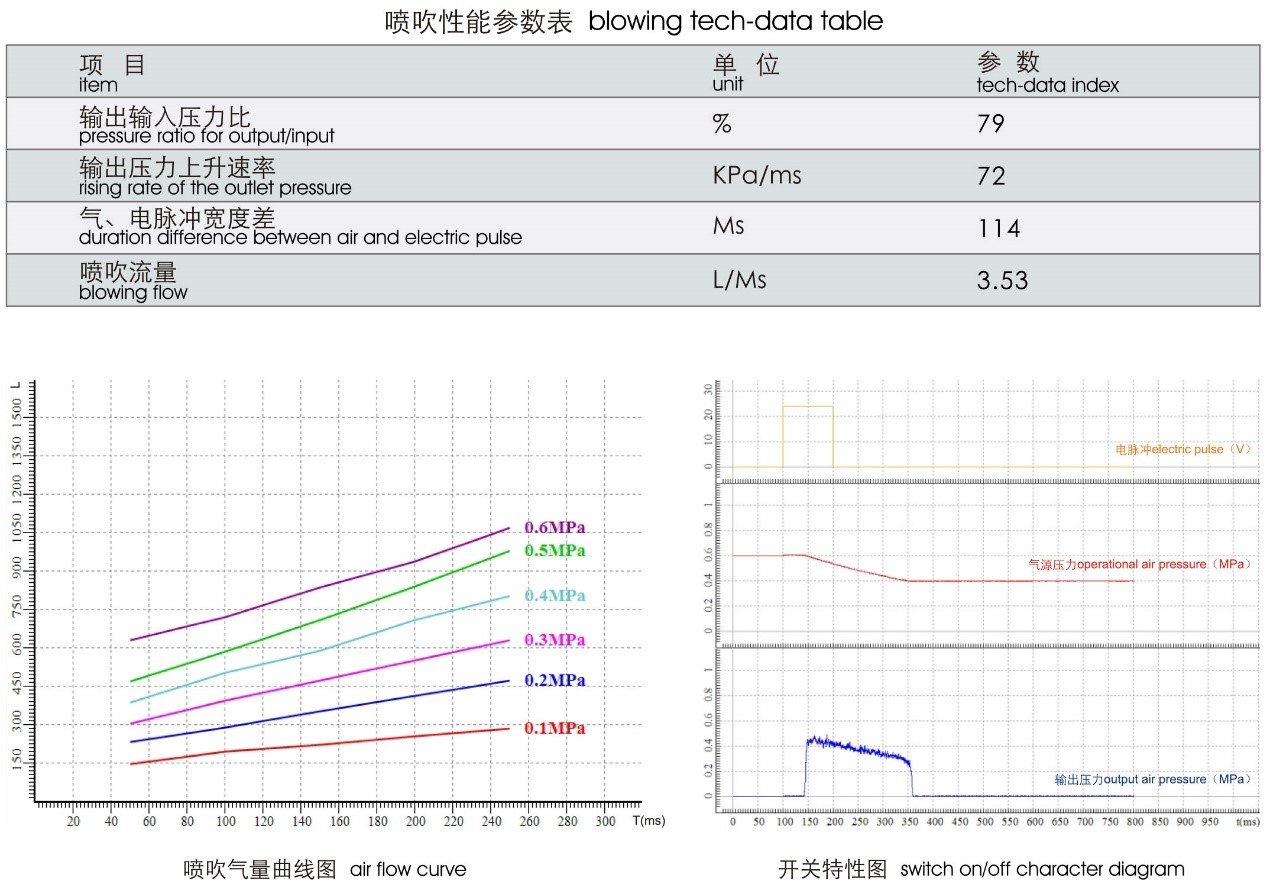Click the 0.5MPa green curve label
Screen dimensions: 1270x884
click(554, 551)
